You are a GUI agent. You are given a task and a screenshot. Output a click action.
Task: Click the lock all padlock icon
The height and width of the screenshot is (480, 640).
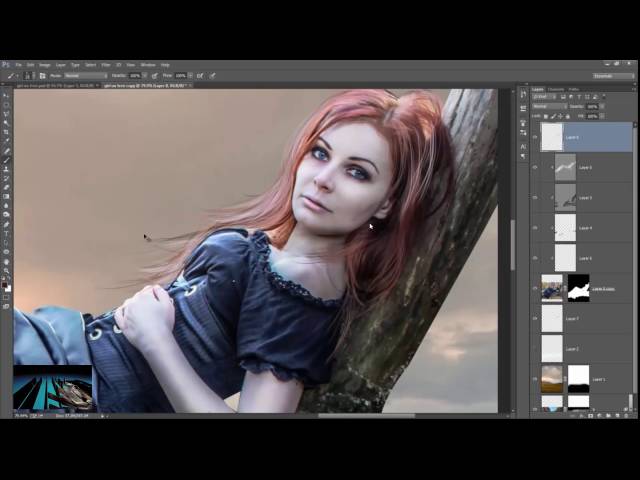pyautogui.click(x=567, y=116)
